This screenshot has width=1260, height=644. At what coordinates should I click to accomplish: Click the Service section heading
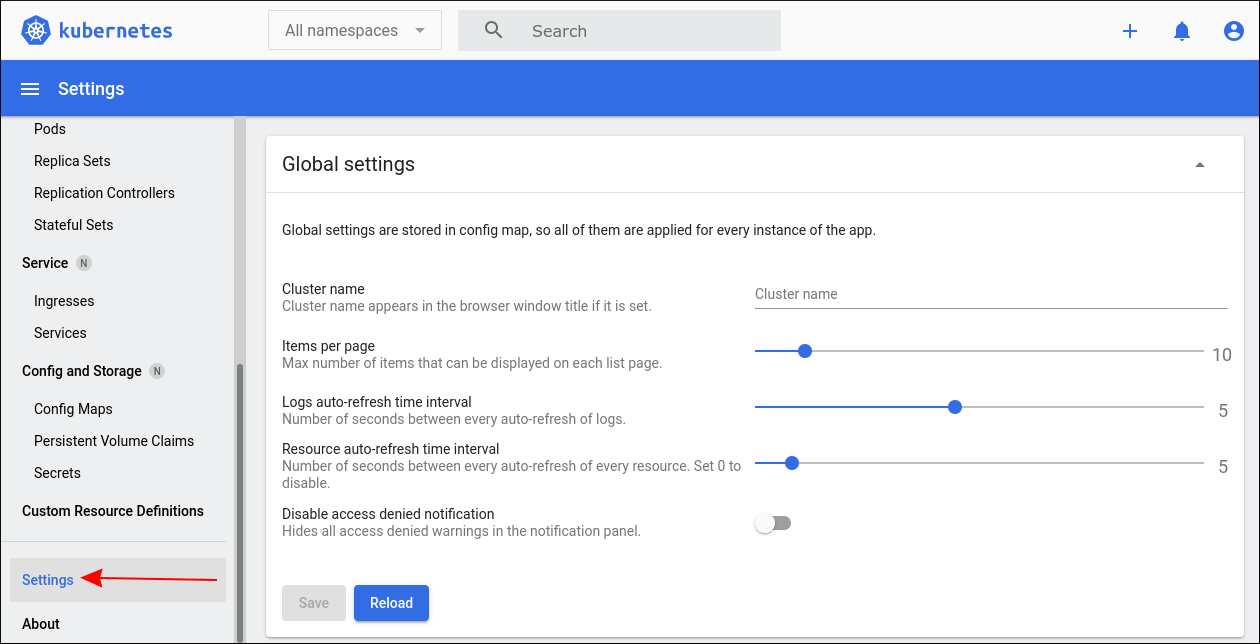[x=45, y=263]
